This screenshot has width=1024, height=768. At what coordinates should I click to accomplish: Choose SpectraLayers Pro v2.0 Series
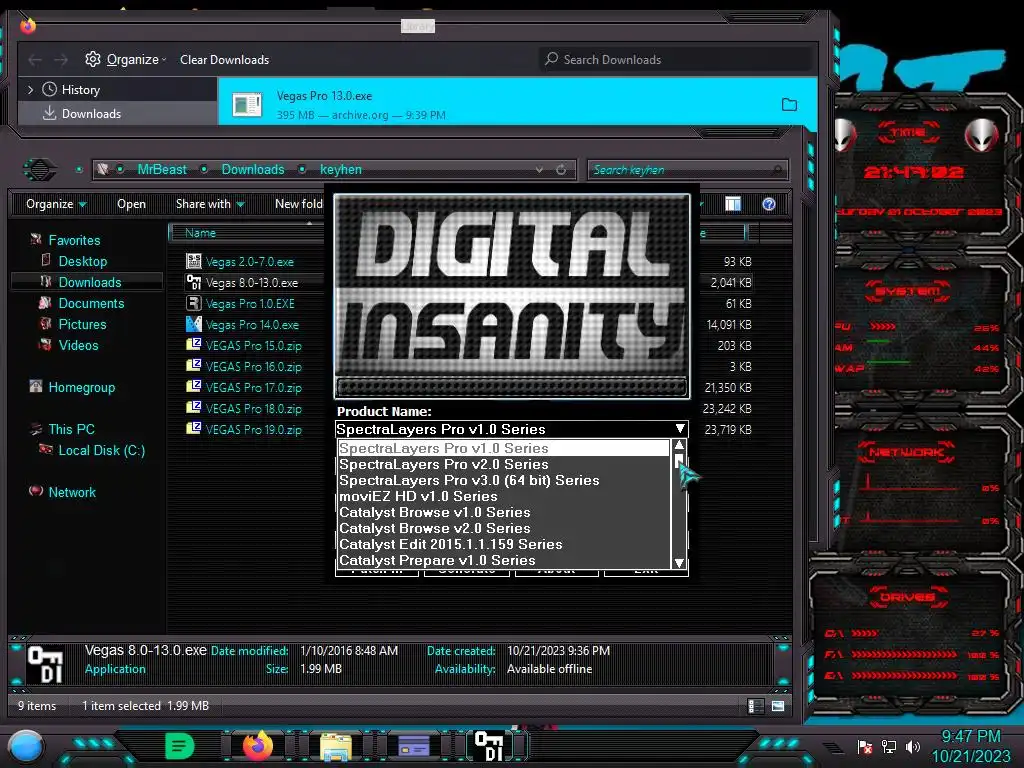pos(503,464)
